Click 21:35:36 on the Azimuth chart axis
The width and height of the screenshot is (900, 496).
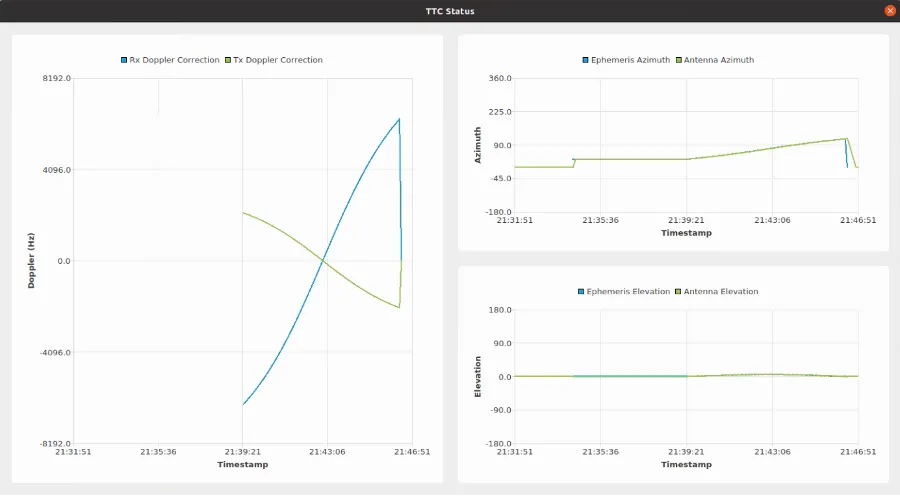[x=600, y=220]
